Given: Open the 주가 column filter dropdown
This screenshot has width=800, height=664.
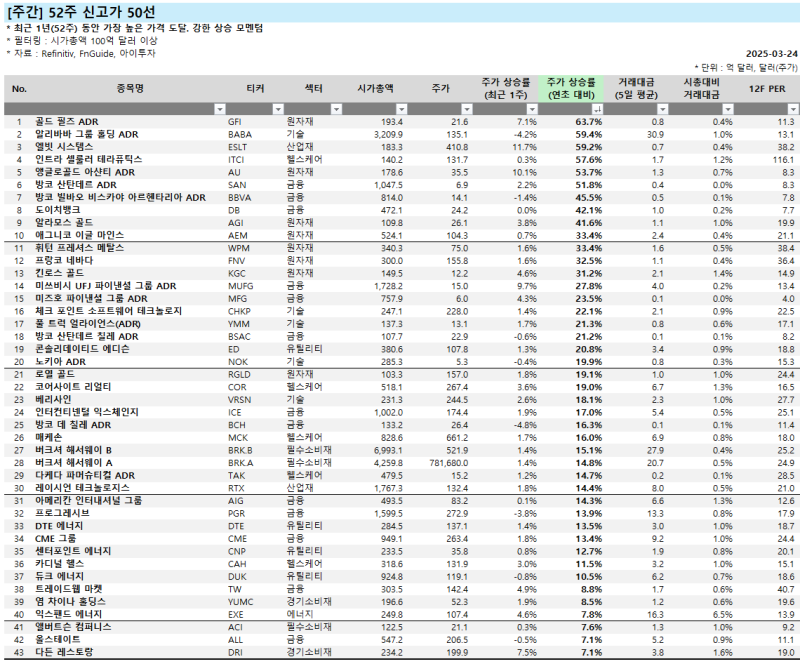Looking at the screenshot, I should 467,109.
